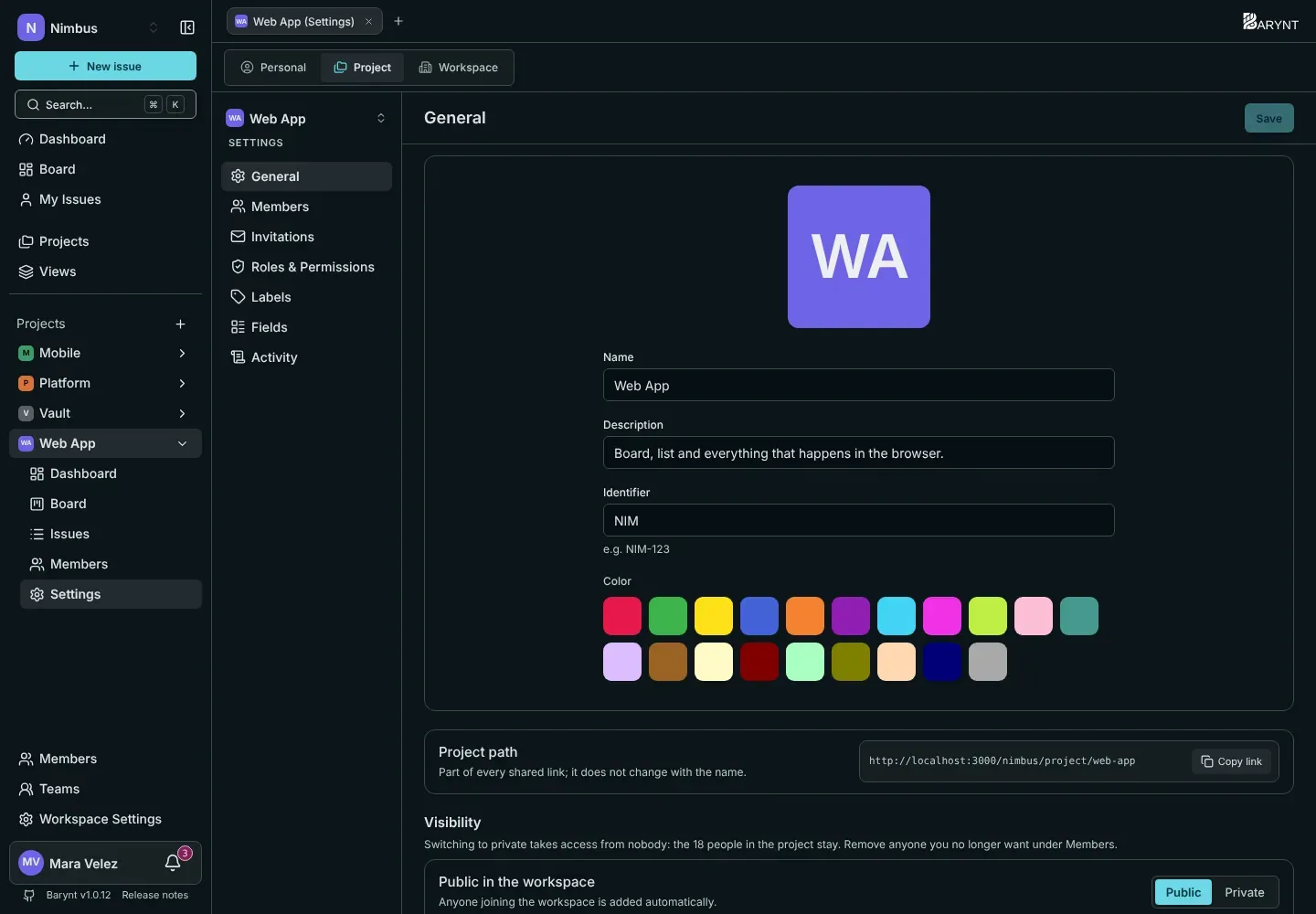
Task: Open Workspace Settings
Action: (x=105, y=819)
